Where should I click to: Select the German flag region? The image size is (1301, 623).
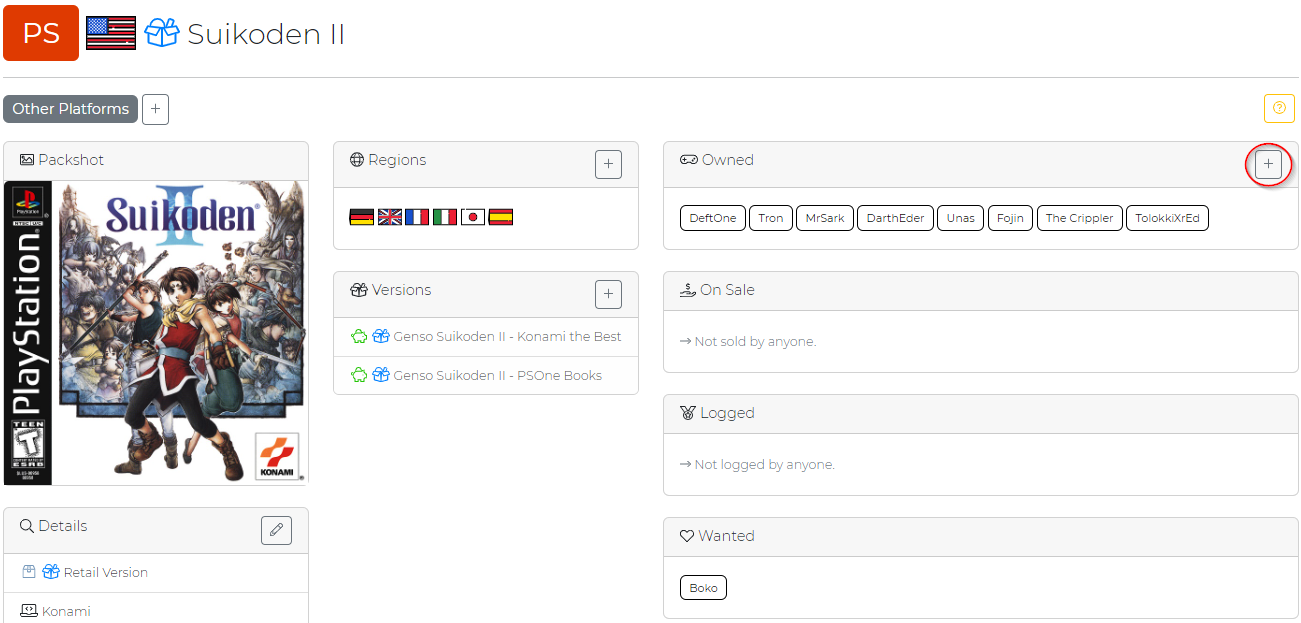click(362, 217)
